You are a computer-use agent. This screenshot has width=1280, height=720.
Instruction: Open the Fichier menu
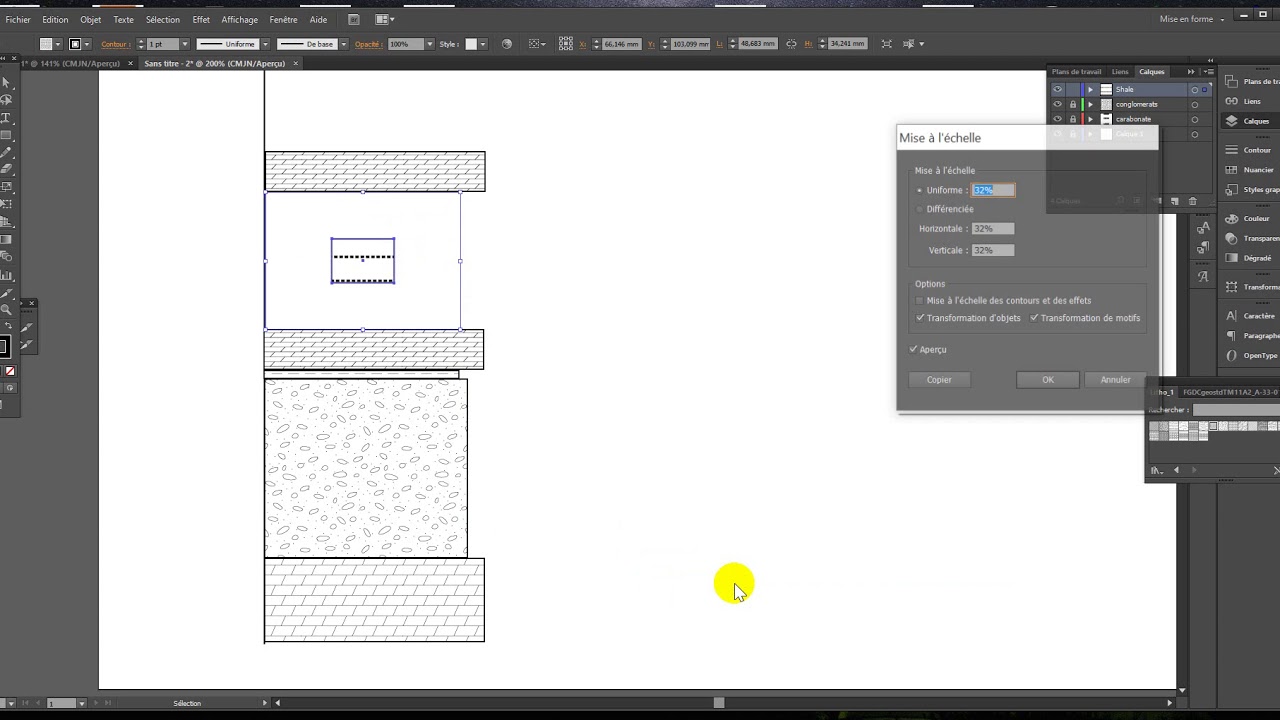point(18,19)
